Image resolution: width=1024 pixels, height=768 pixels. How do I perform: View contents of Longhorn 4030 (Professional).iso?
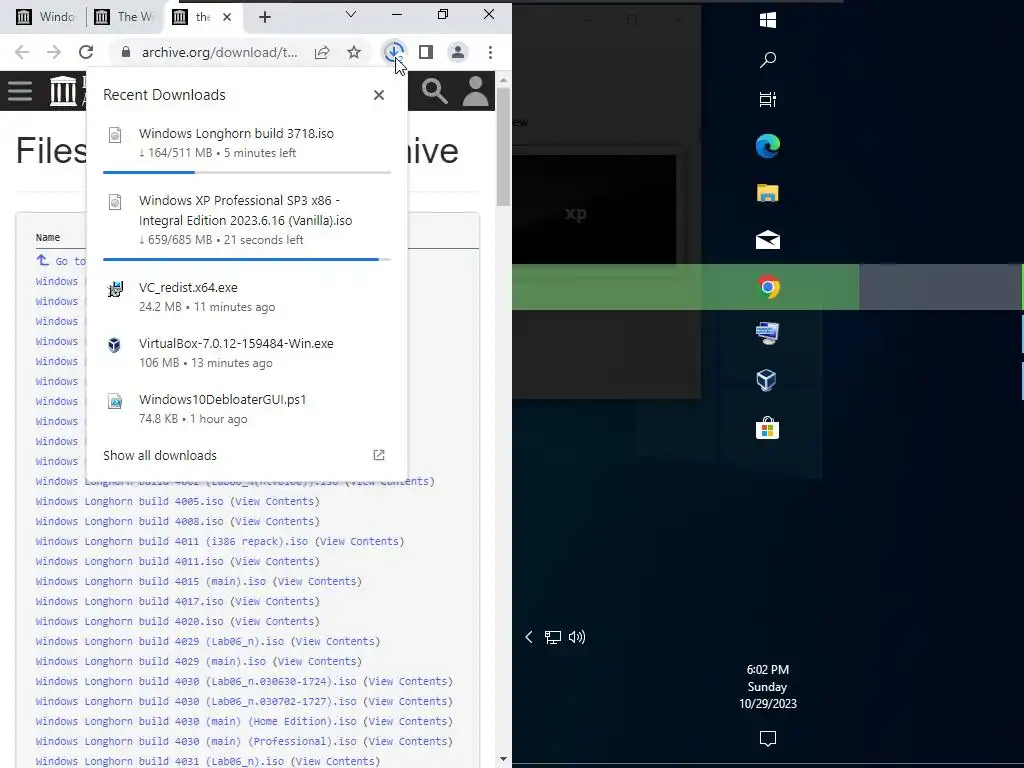click(x=408, y=741)
